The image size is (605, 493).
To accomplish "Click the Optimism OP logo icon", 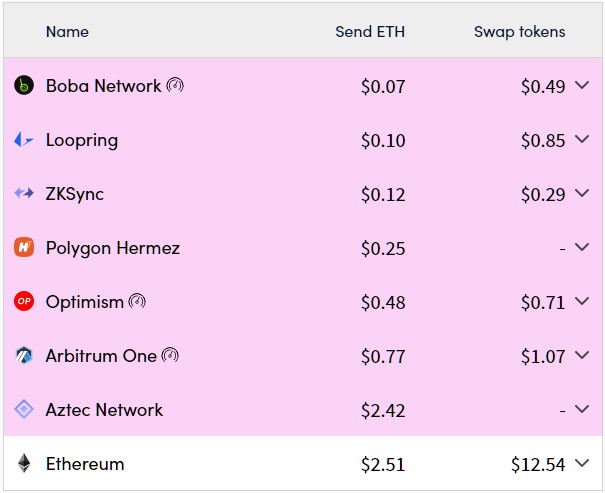I will click(24, 302).
